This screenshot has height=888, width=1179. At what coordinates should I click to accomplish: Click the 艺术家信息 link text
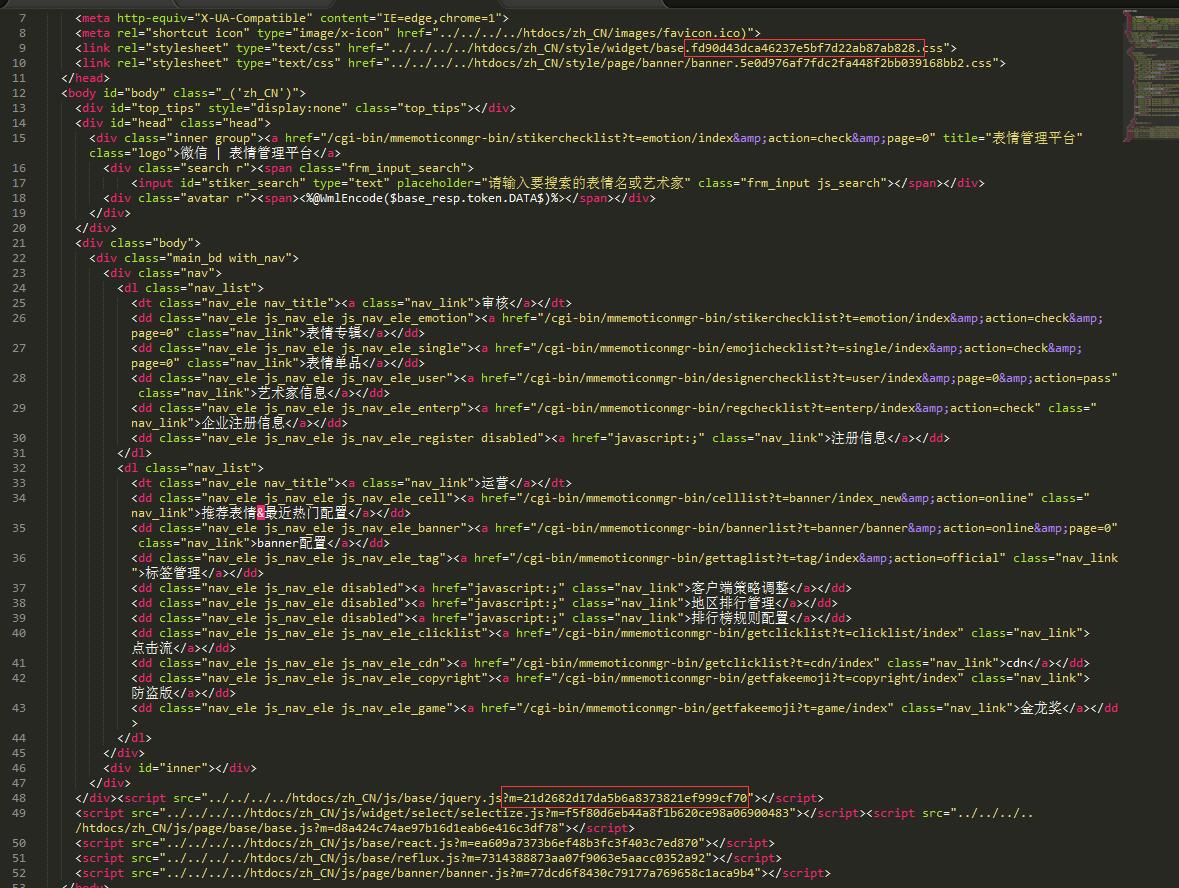pyautogui.click(x=292, y=393)
